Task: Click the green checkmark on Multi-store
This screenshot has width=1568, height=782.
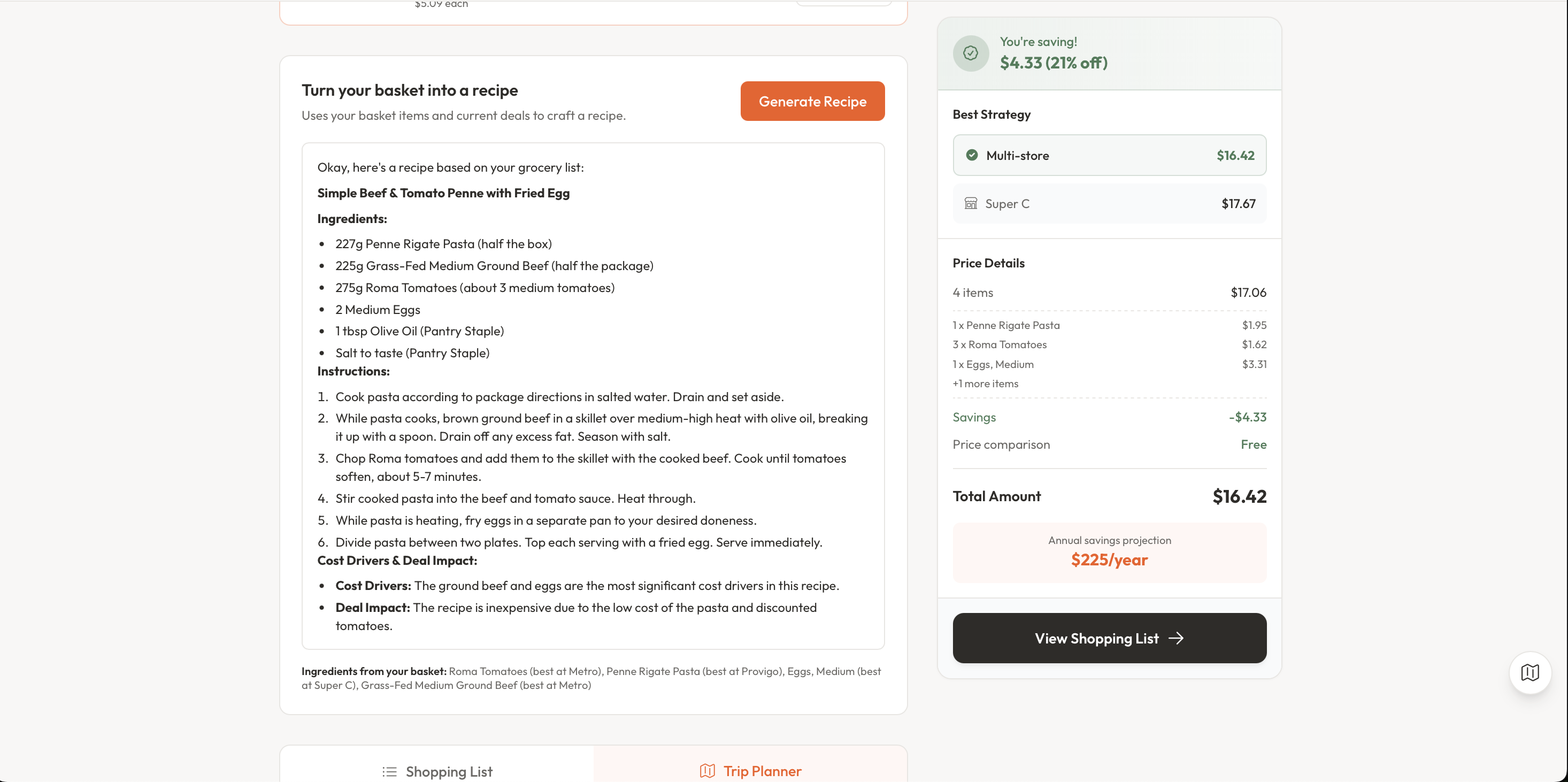Action: click(x=972, y=155)
